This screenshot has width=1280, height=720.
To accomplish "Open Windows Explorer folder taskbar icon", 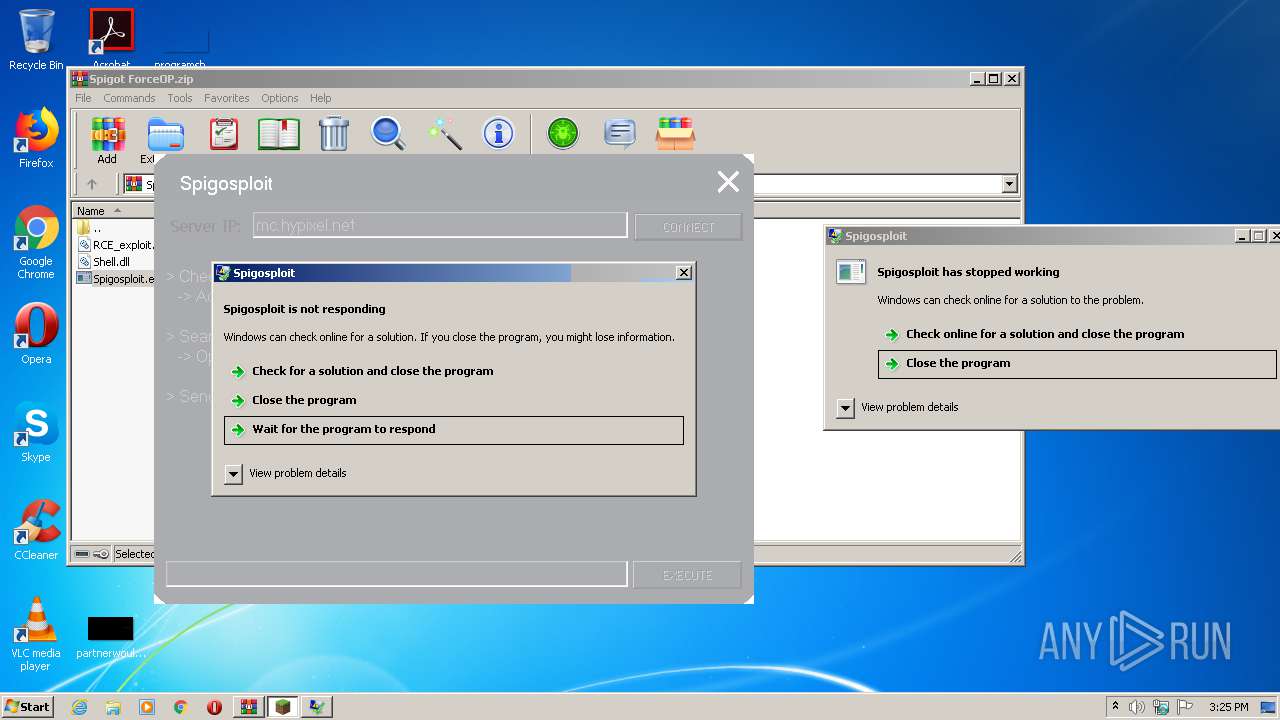I will click(x=113, y=707).
